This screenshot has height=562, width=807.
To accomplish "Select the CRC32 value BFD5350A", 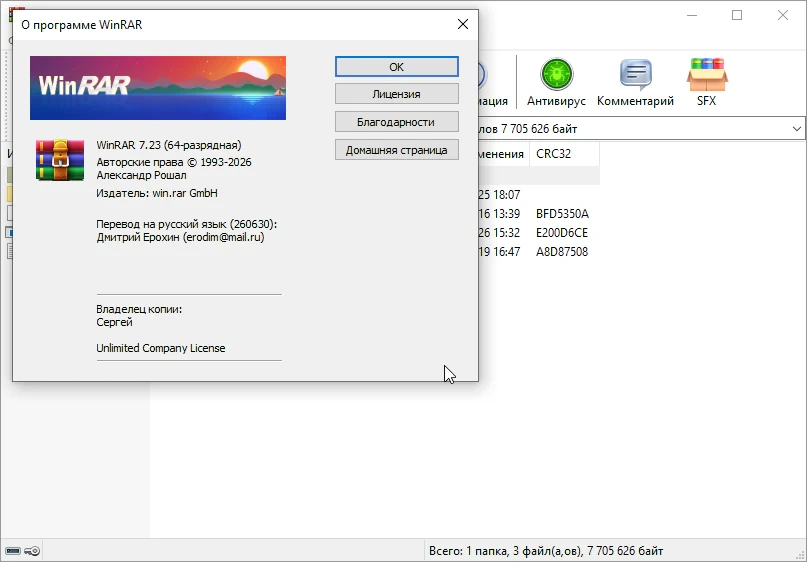I will 562,214.
